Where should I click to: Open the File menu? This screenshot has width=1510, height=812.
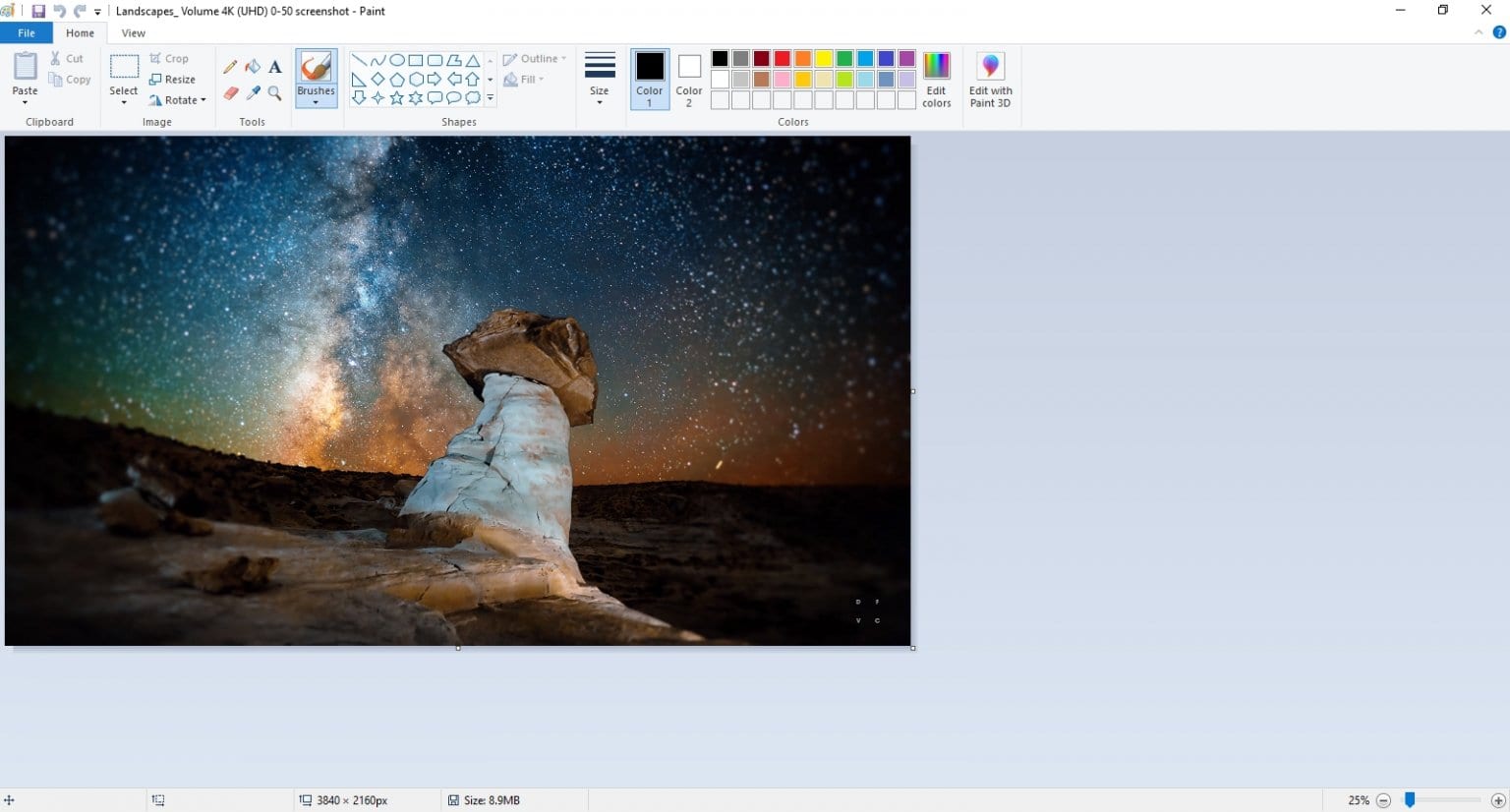click(x=26, y=32)
